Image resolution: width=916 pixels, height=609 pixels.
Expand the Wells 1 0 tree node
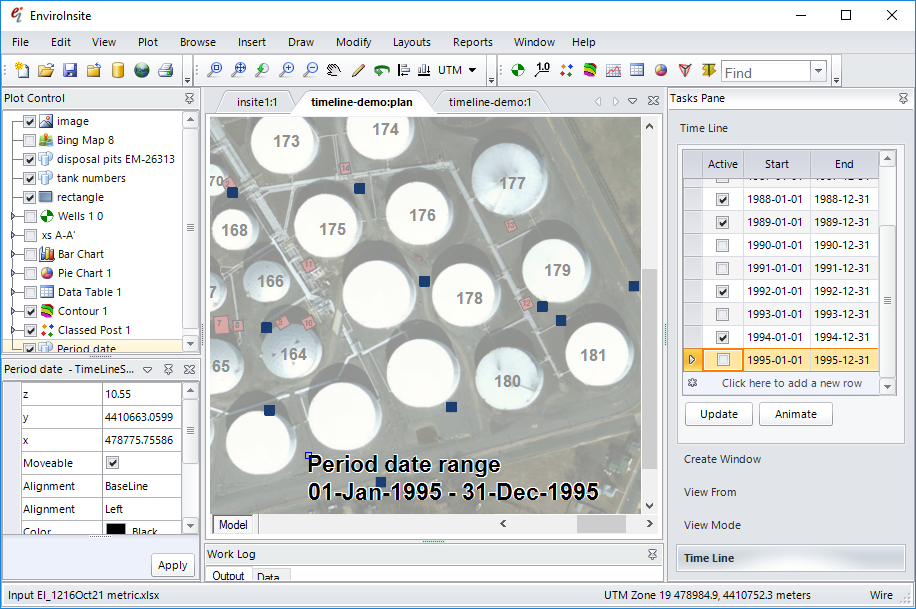12,216
